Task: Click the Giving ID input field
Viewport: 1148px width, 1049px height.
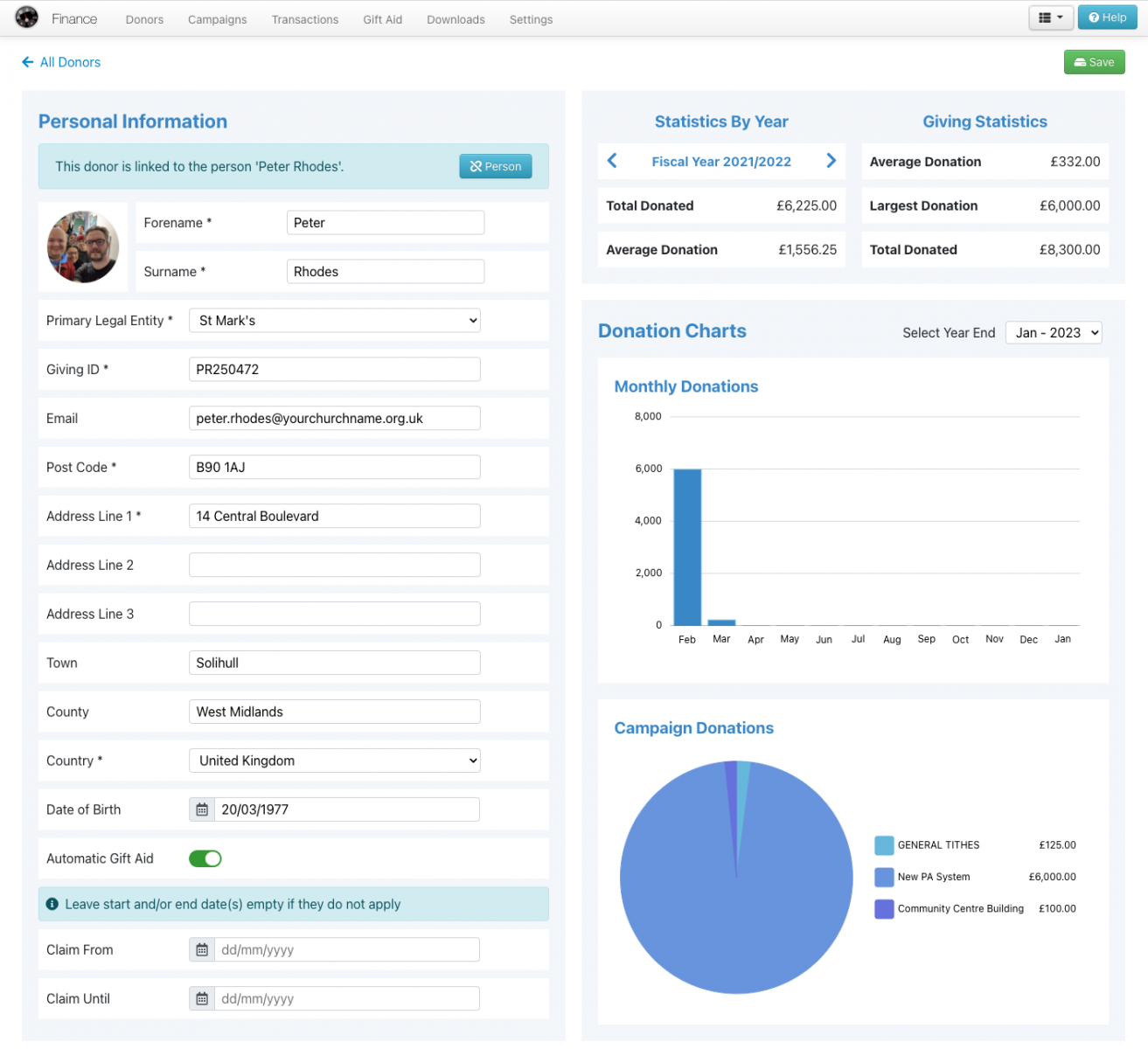Action: click(335, 369)
